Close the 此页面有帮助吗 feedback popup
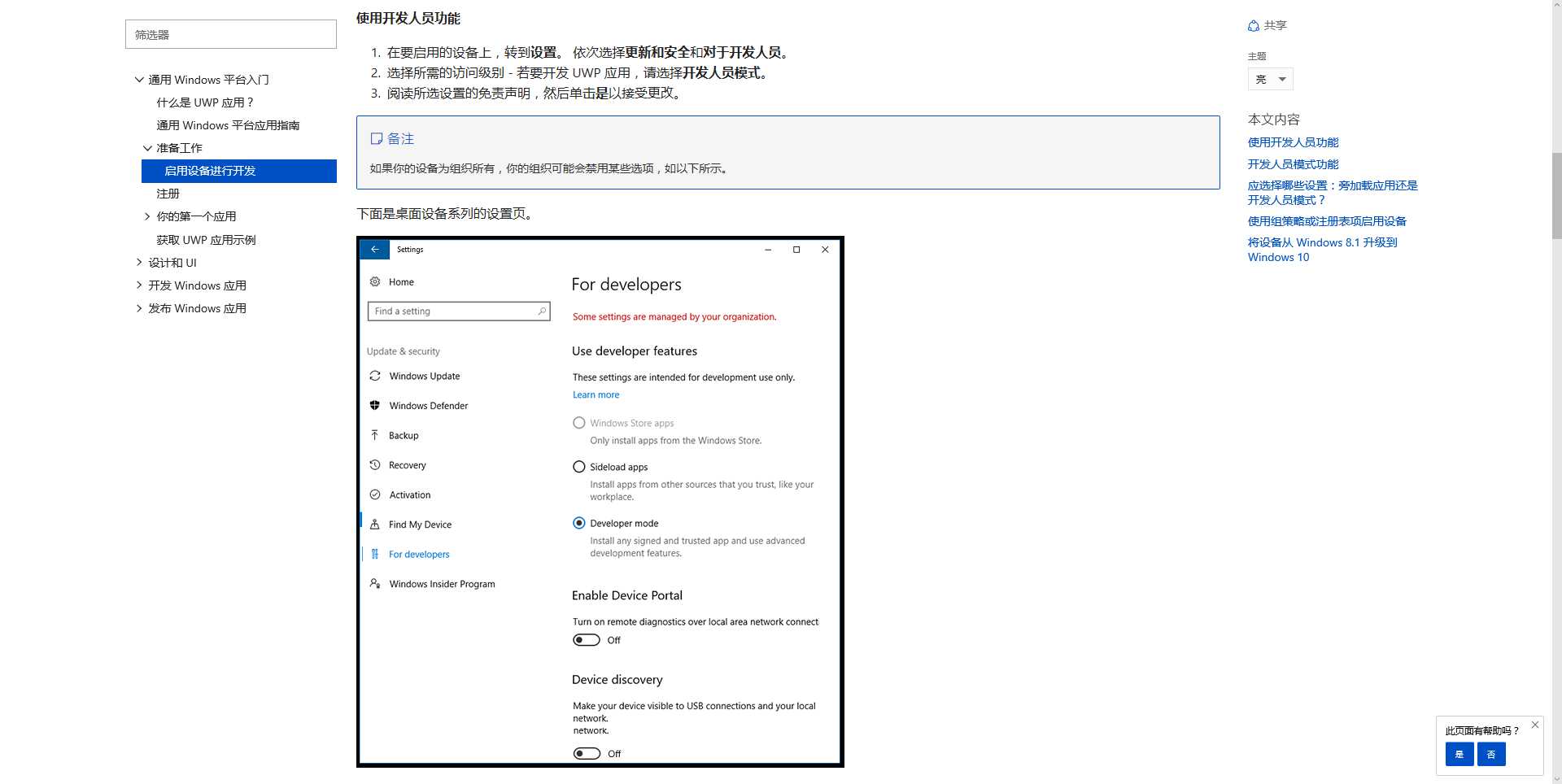The image size is (1562, 784). 1534,725
